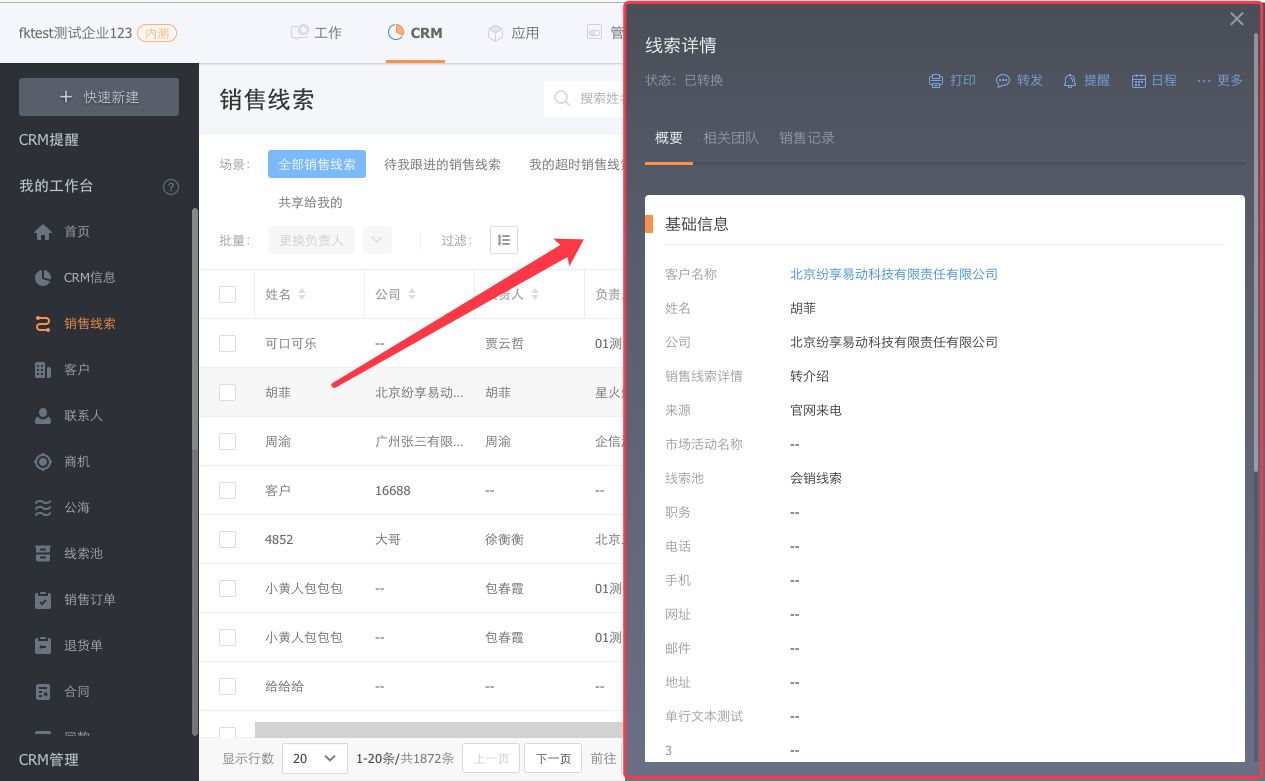Open the 北京纷享易动科技有限责任有限公司 customer link

point(893,274)
